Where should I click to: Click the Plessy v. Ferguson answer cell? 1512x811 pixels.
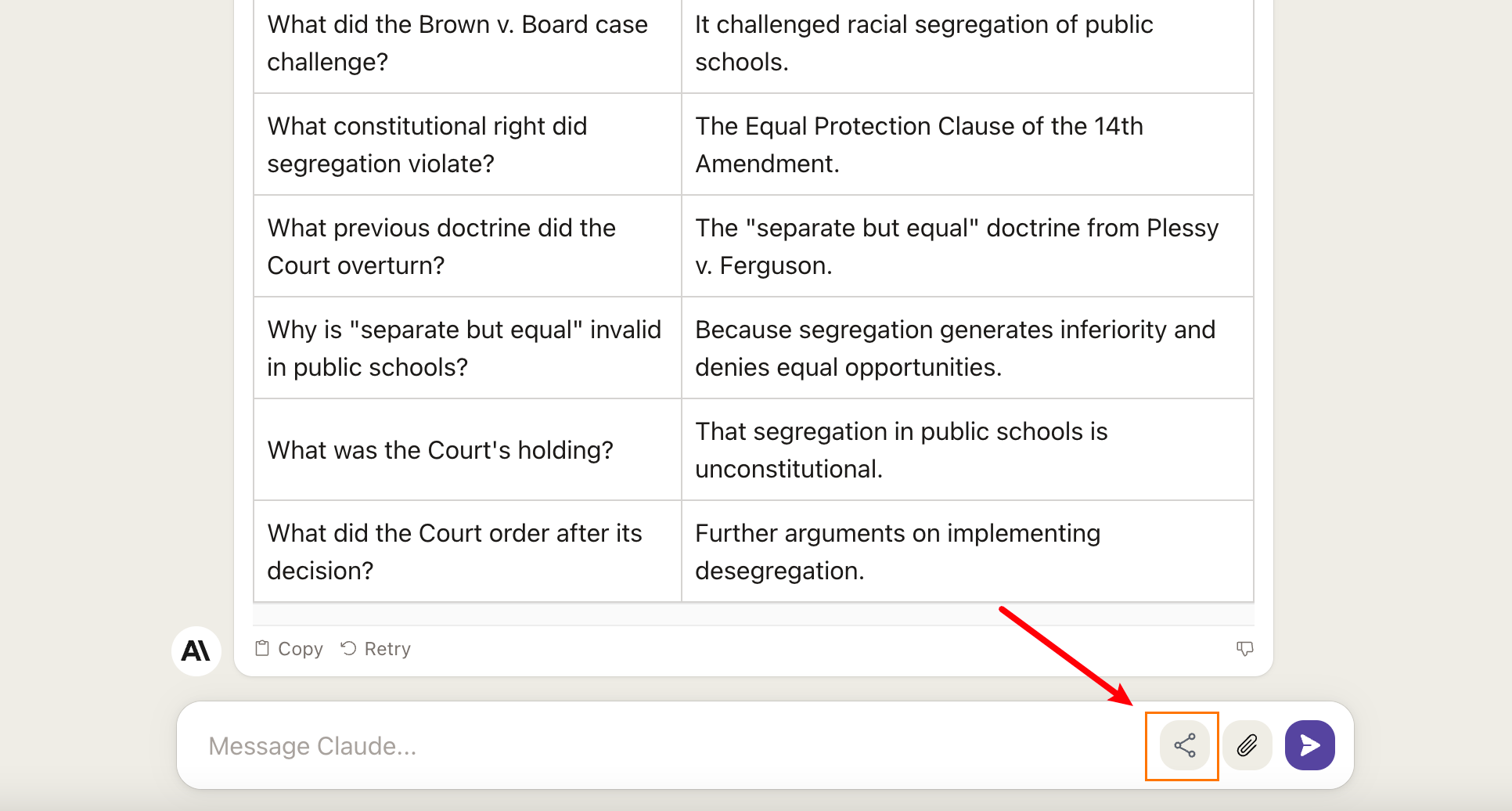(967, 247)
